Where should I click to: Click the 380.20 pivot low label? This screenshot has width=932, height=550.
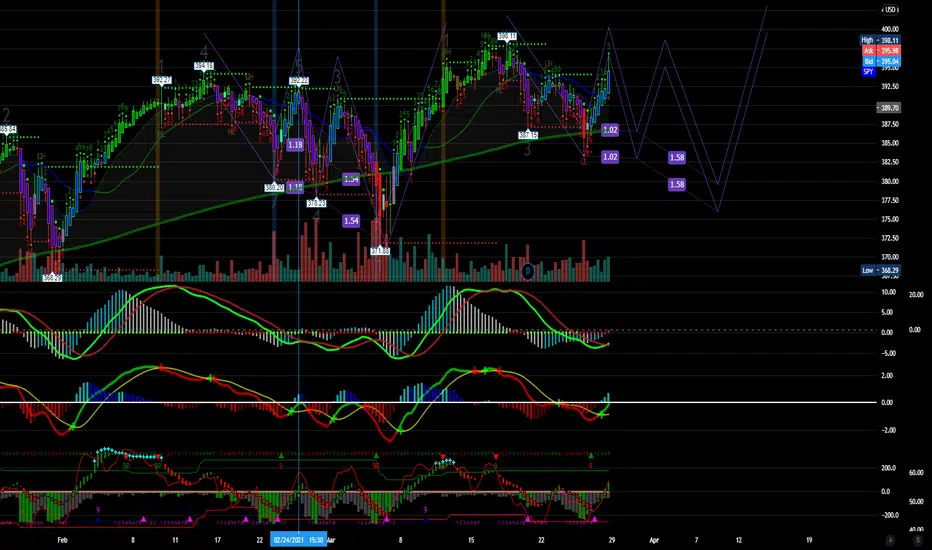pos(274,187)
